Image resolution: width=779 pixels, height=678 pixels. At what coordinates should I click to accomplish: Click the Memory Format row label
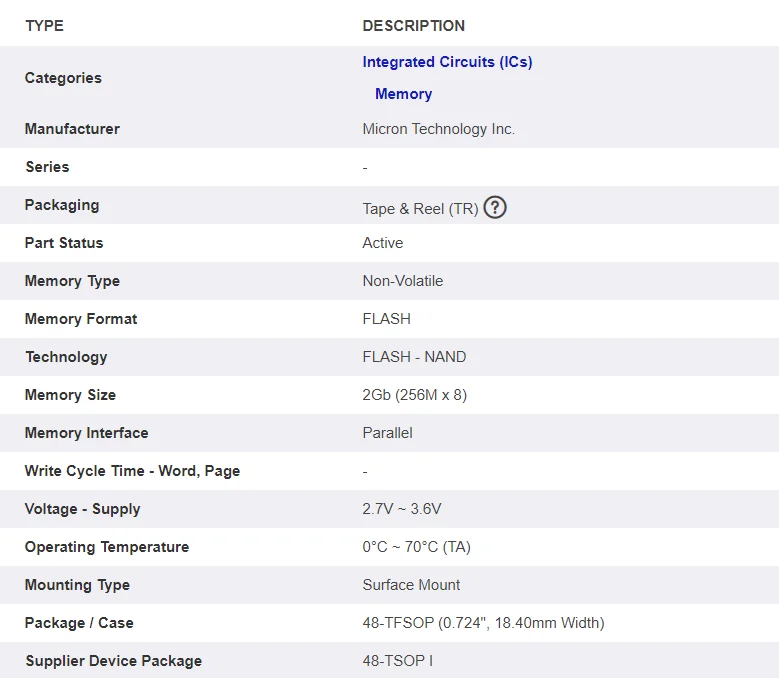tap(81, 319)
